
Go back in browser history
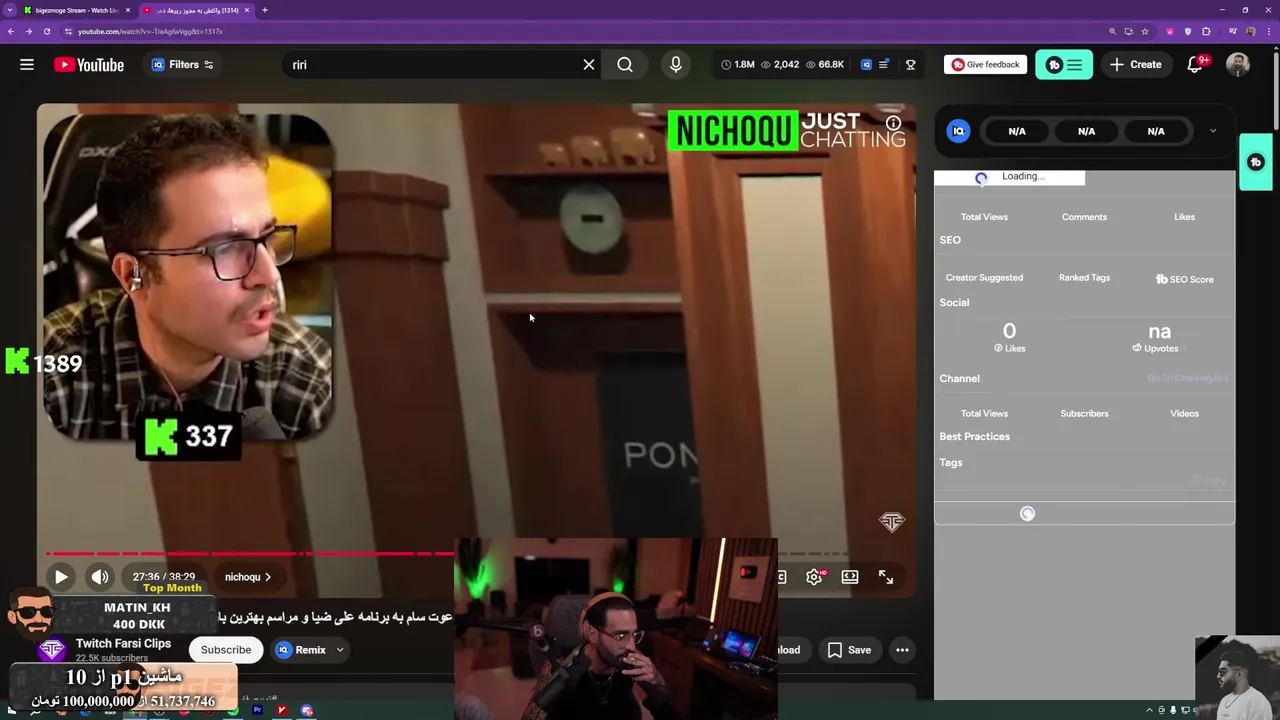tap(11, 31)
